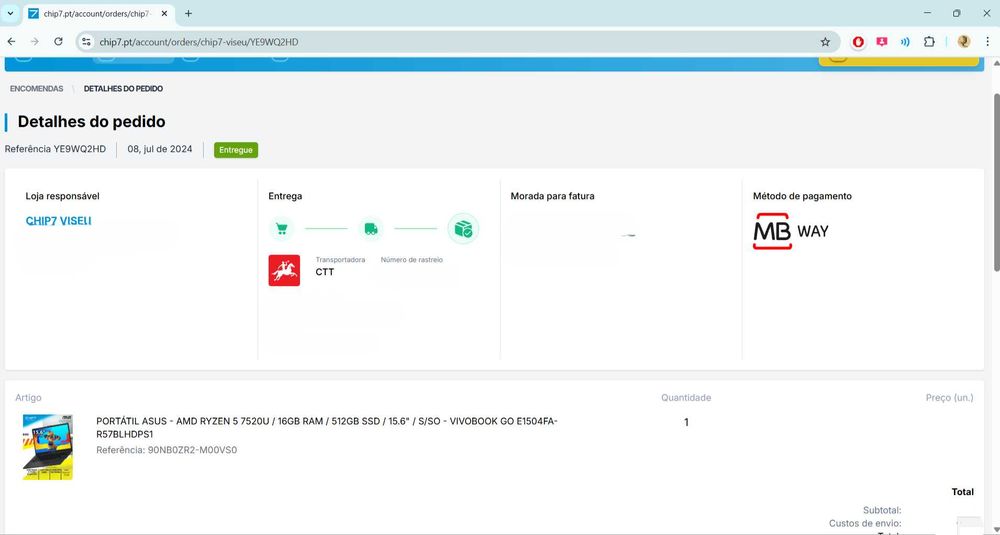The height and width of the screenshot is (535, 1000).
Task: Click Detalhes do pedido breadcrumb
Action: click(123, 89)
